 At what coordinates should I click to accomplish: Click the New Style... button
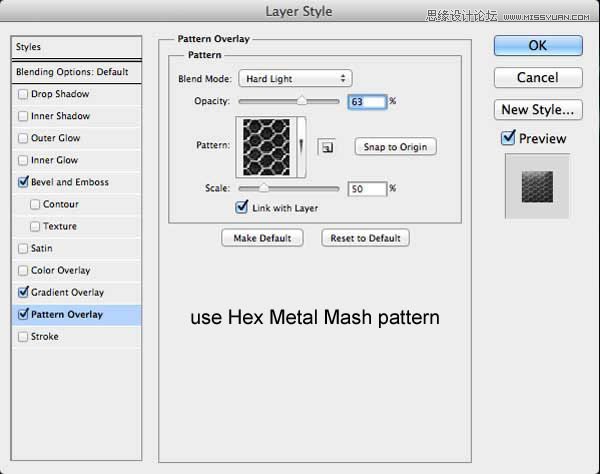(538, 110)
